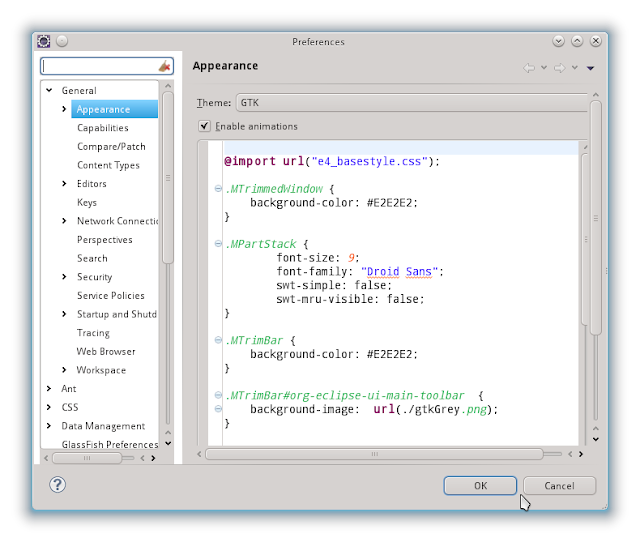This screenshot has height=542, width=640.
Task: Select GlassFish Preferences in the tree
Action: (110, 444)
